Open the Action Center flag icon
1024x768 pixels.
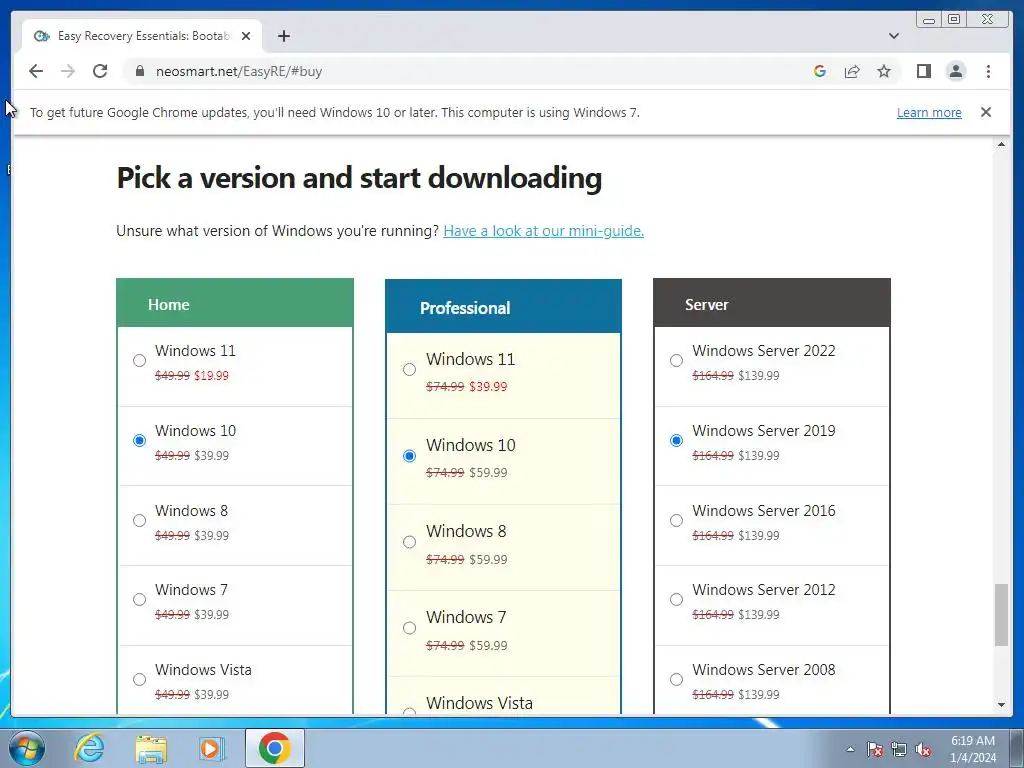tap(874, 750)
